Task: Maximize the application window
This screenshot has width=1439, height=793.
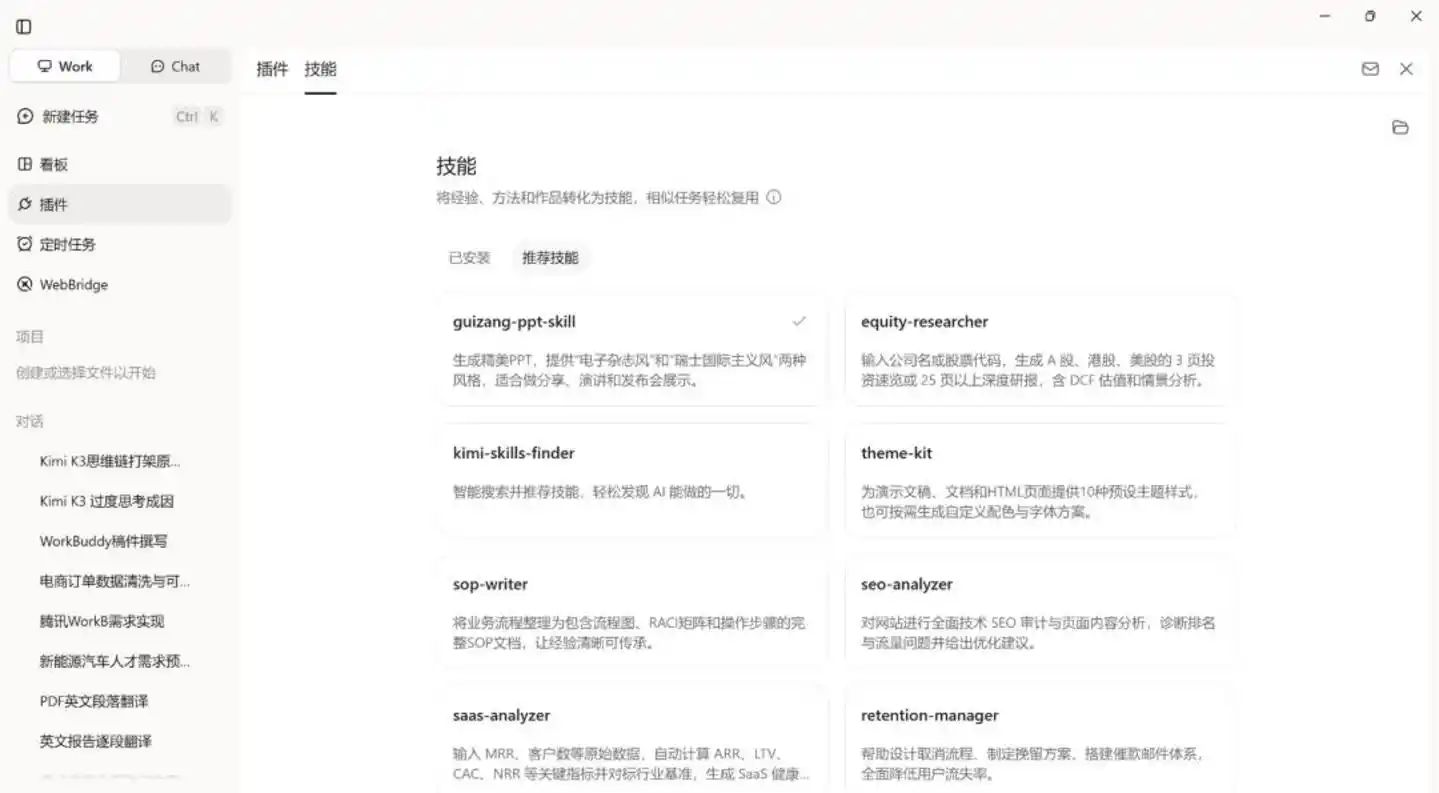Action: pyautogui.click(x=1370, y=16)
